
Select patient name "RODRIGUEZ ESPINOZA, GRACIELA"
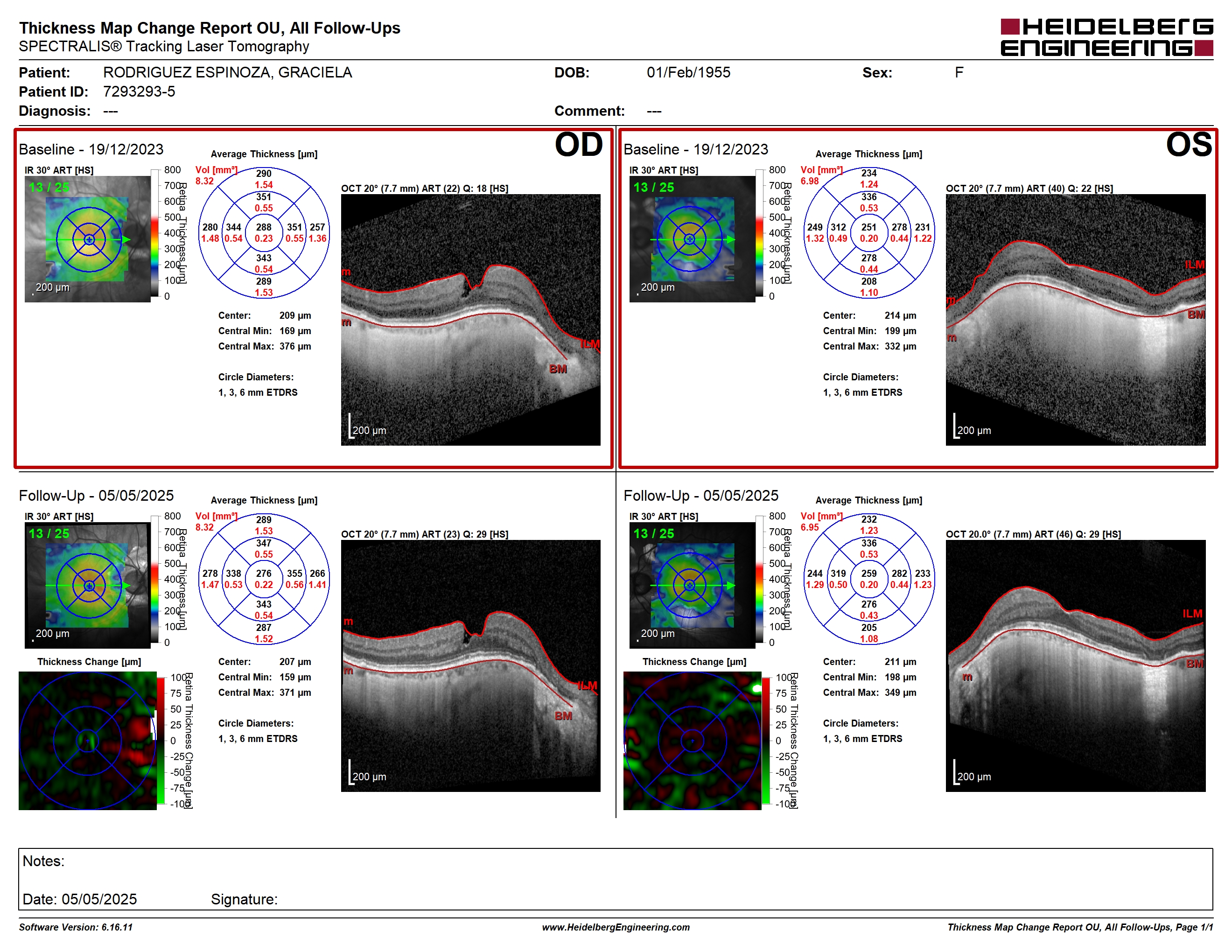tap(227, 72)
